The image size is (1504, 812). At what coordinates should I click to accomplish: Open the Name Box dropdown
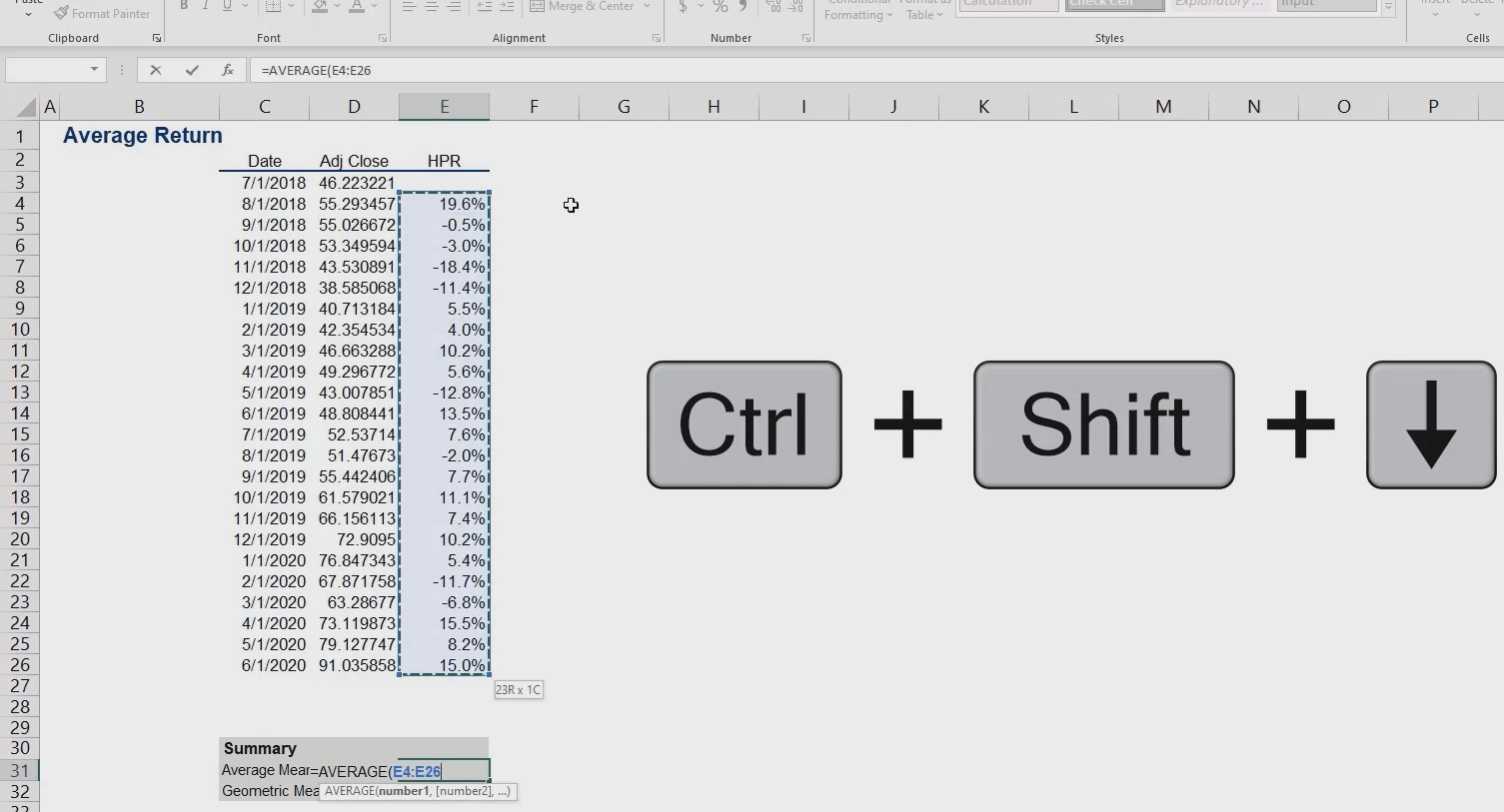click(x=94, y=70)
